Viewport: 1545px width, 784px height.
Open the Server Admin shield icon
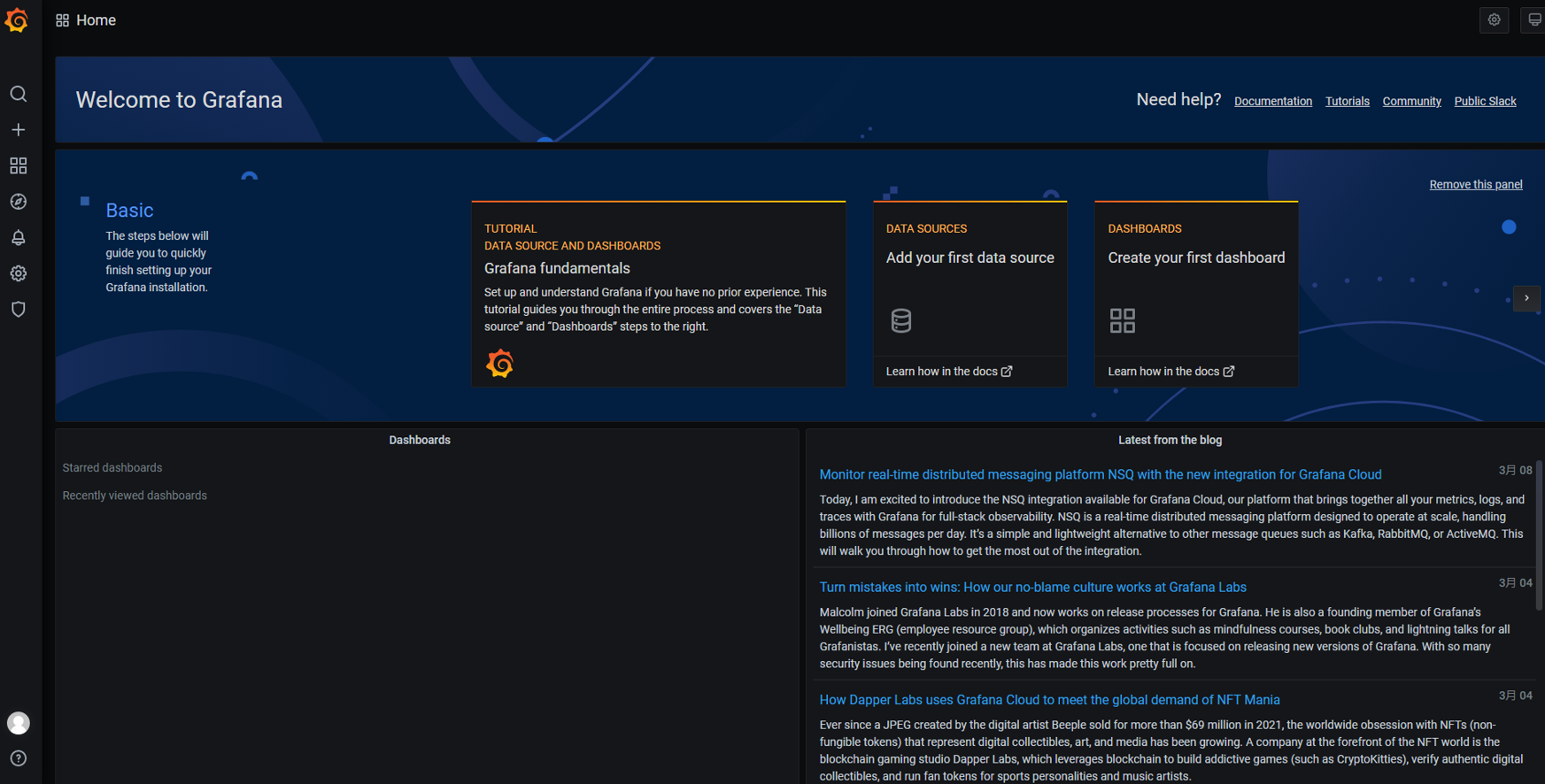[18, 310]
